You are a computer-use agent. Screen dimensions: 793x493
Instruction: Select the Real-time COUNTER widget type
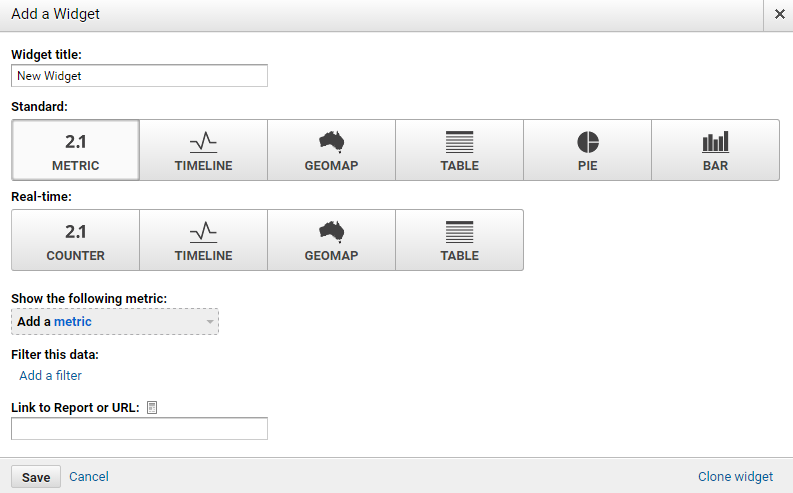pyautogui.click(x=75, y=240)
